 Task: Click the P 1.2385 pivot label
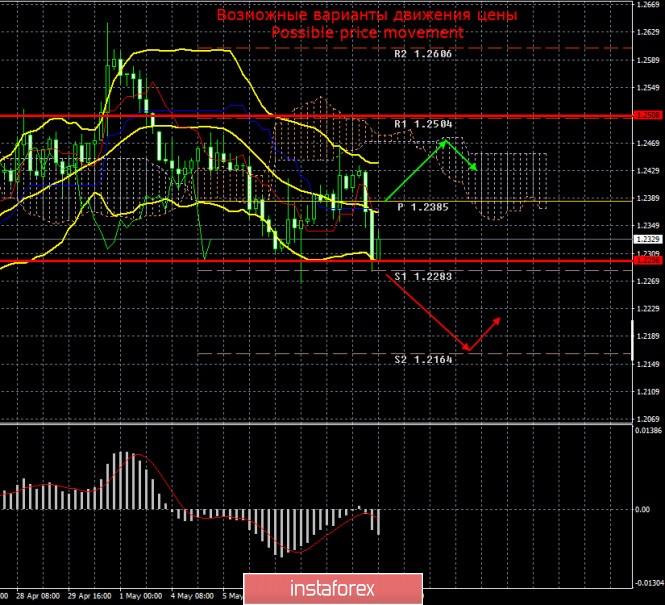422,207
